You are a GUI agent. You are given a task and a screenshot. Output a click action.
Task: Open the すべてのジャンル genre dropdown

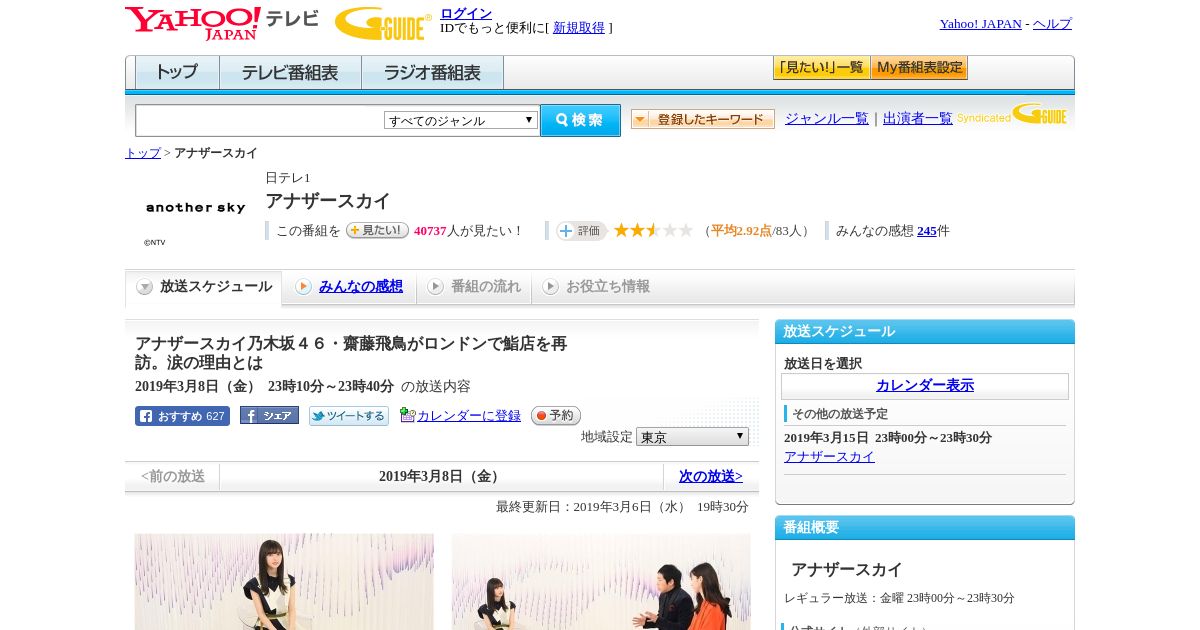[x=461, y=120]
